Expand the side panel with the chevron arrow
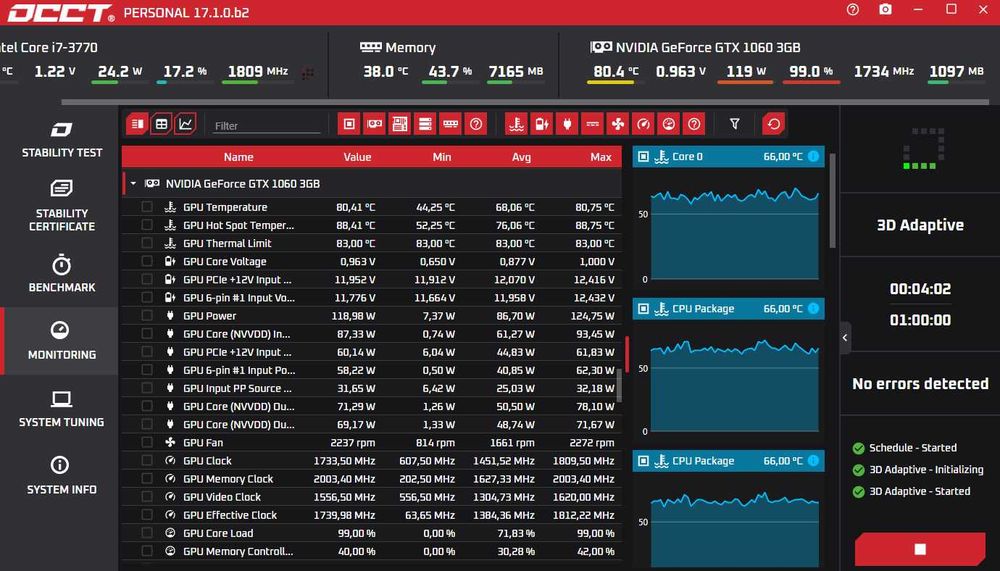 tap(845, 337)
